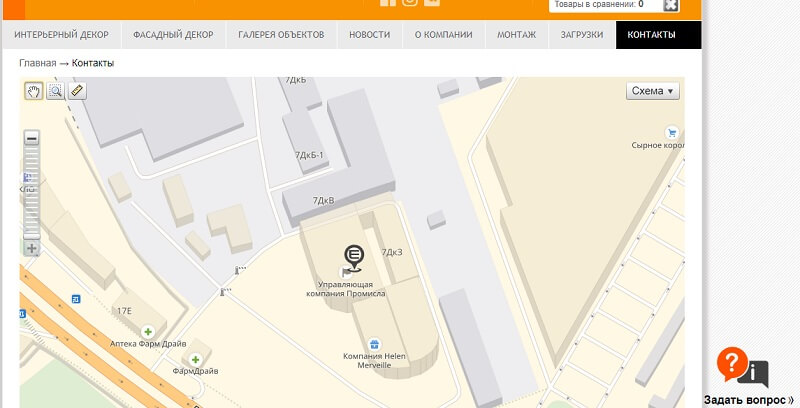Select the hand pan tool on map
The image size is (800, 408).
(x=34, y=91)
